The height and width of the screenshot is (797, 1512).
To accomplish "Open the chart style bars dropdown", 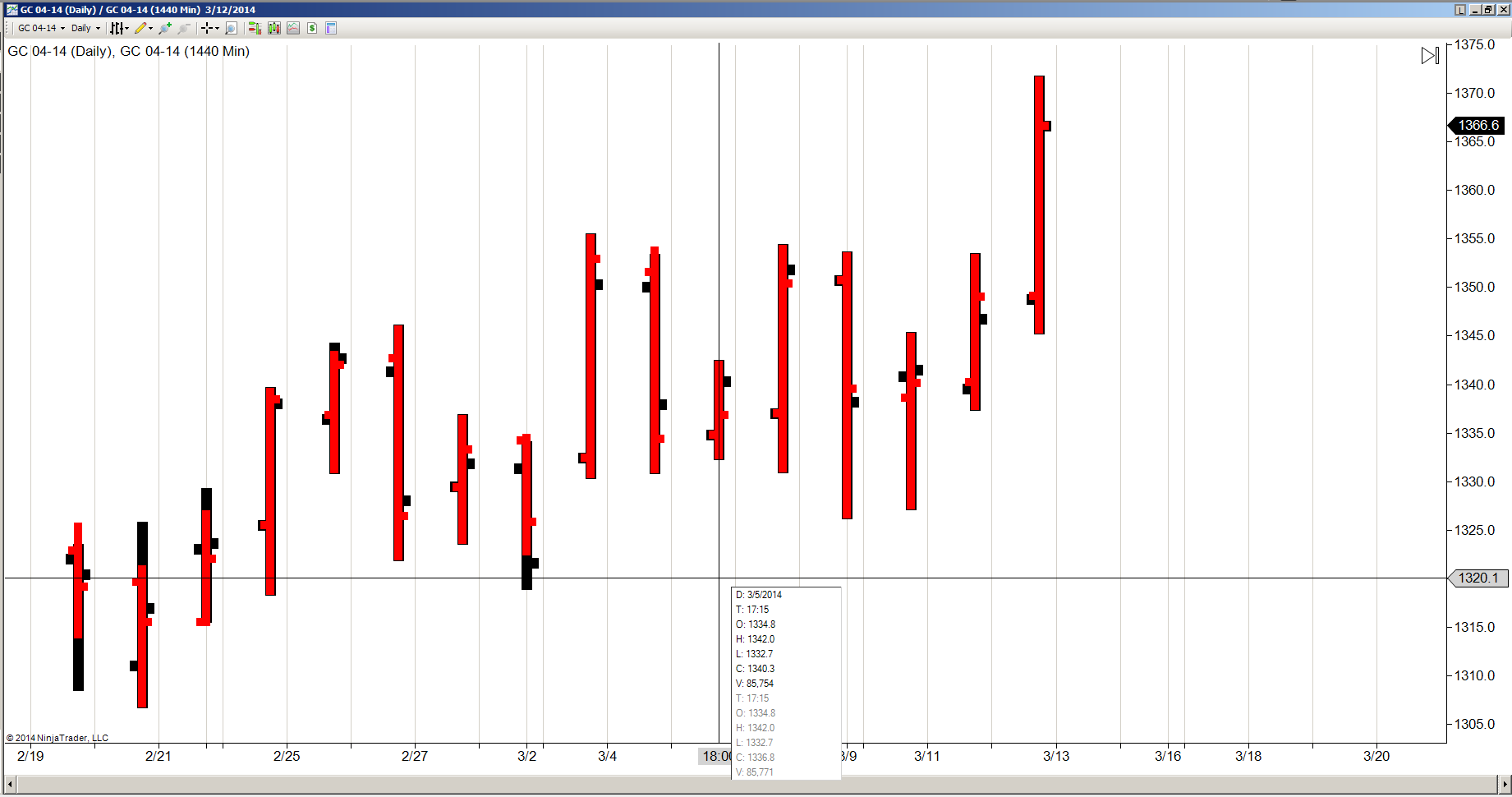I will (x=120, y=28).
